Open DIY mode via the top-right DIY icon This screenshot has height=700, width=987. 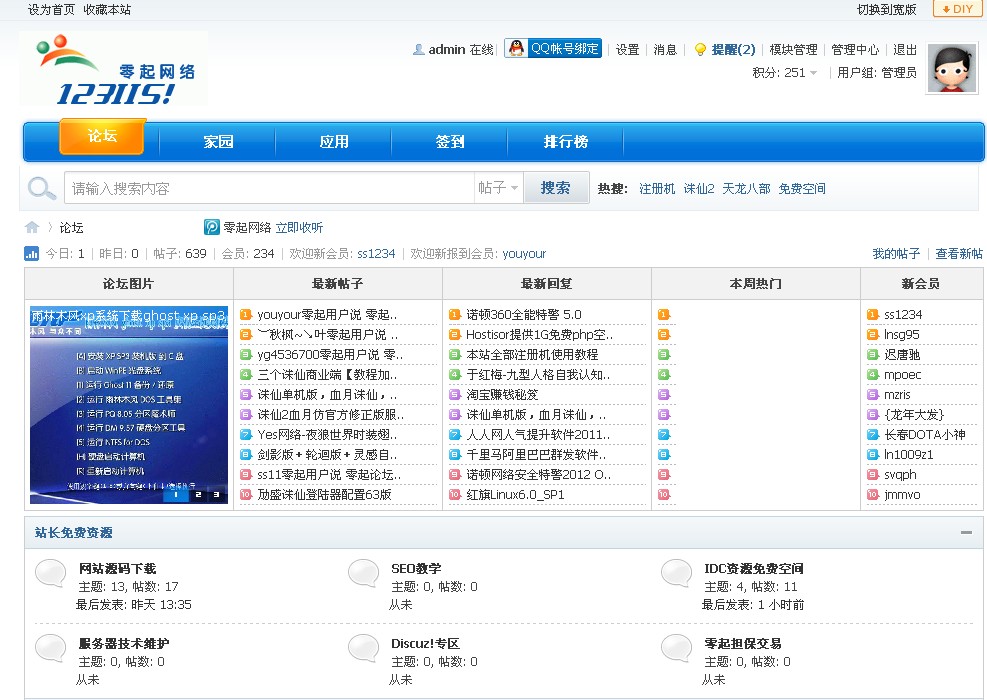point(957,9)
